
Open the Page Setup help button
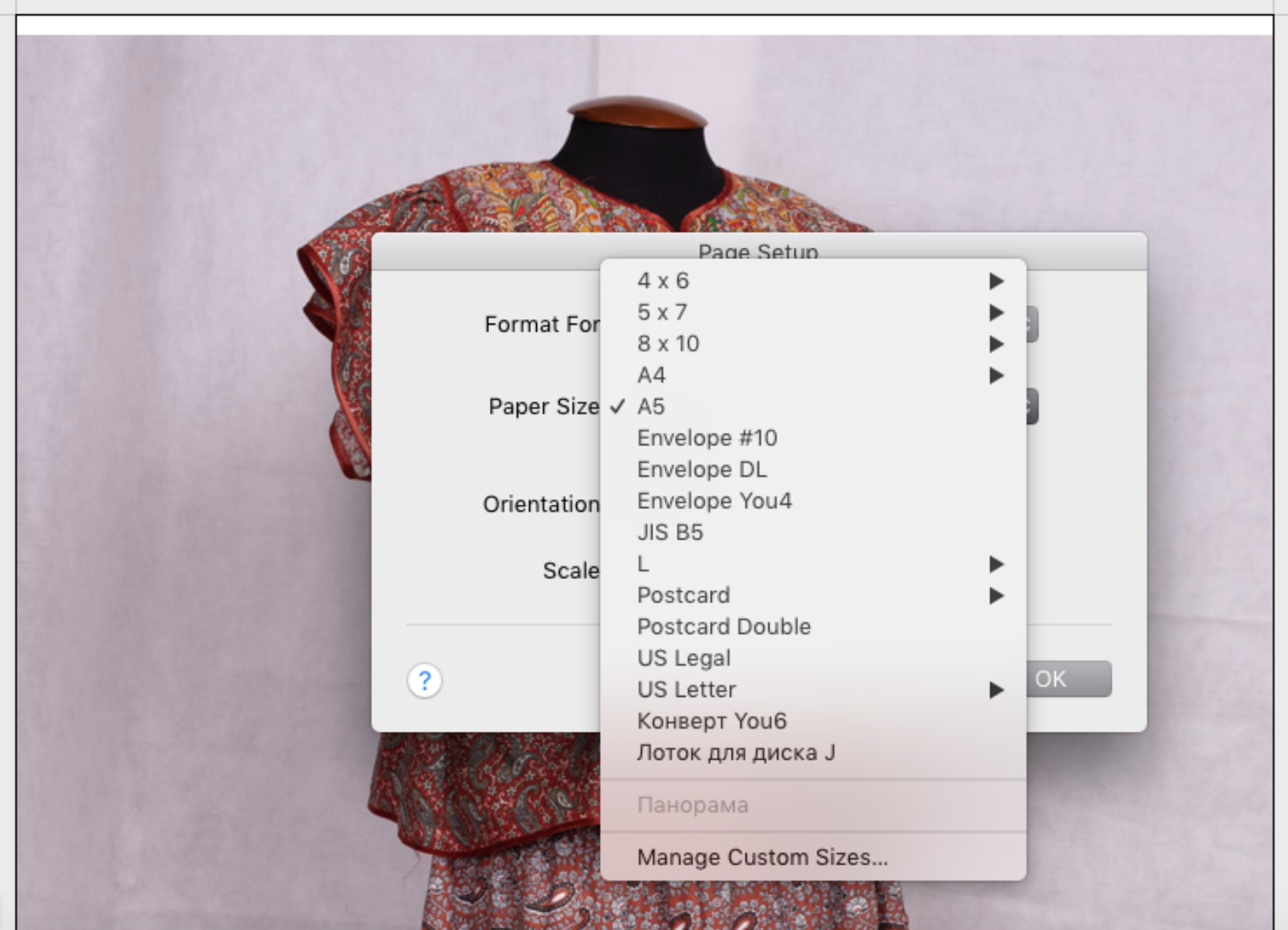pos(425,680)
